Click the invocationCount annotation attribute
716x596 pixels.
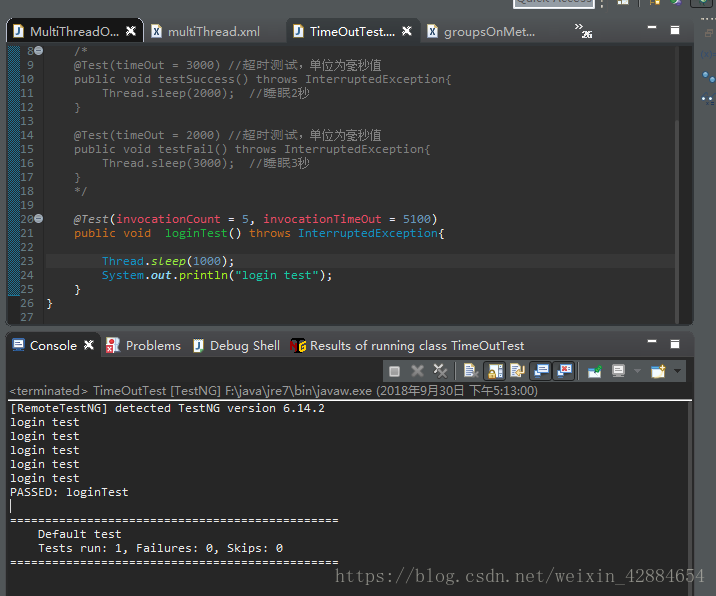168,219
